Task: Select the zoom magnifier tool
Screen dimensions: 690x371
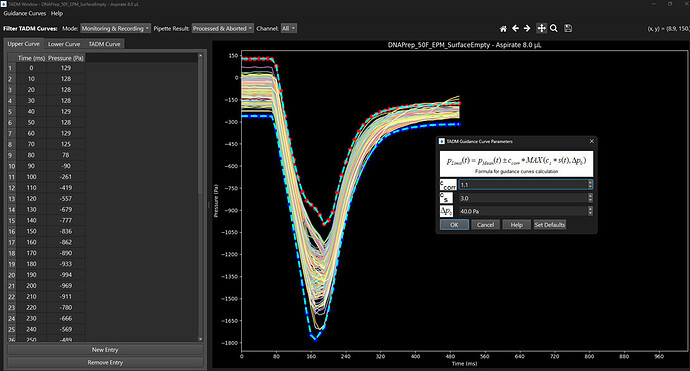Action: pos(554,29)
